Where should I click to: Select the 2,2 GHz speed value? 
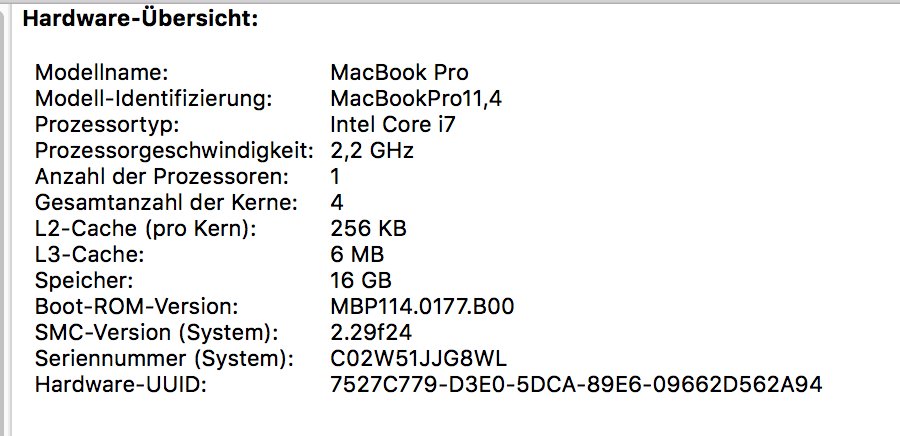pyautogui.click(x=372, y=151)
